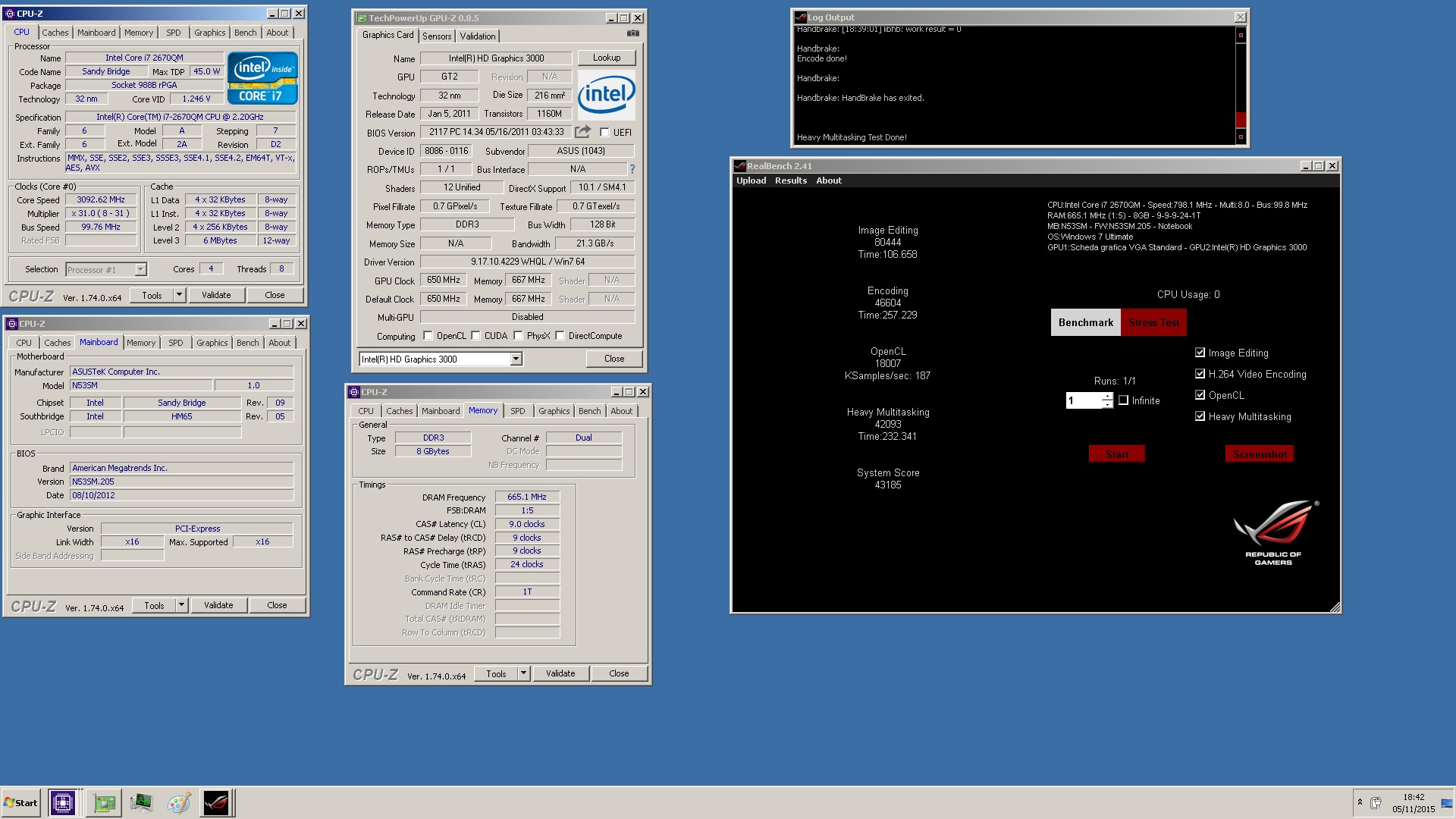This screenshot has height=819, width=1456.
Task: Click the power/battery tray icon
Action: coord(1376,802)
